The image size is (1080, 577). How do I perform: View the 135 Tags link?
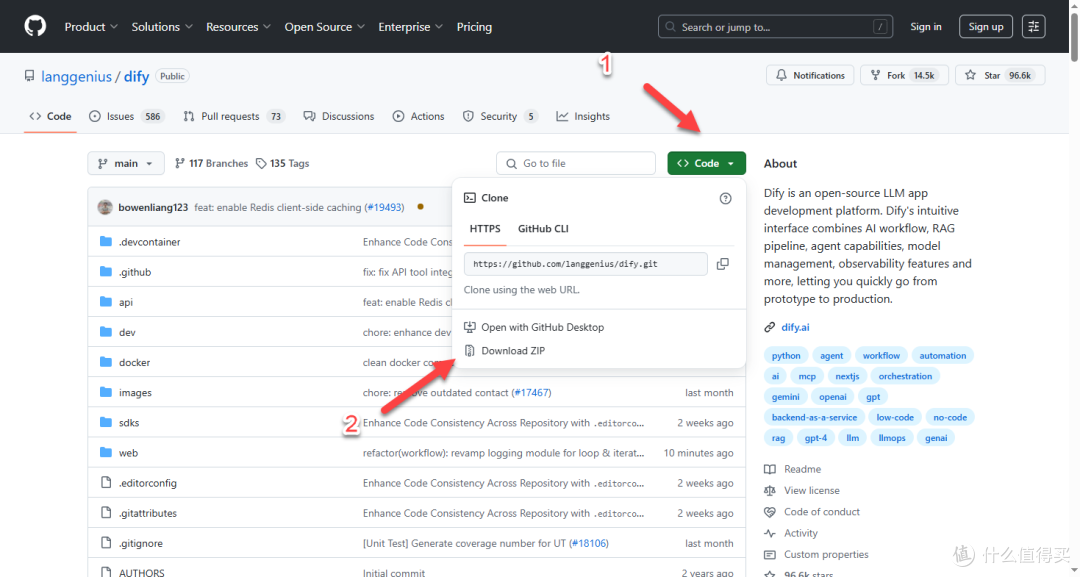tap(282, 163)
